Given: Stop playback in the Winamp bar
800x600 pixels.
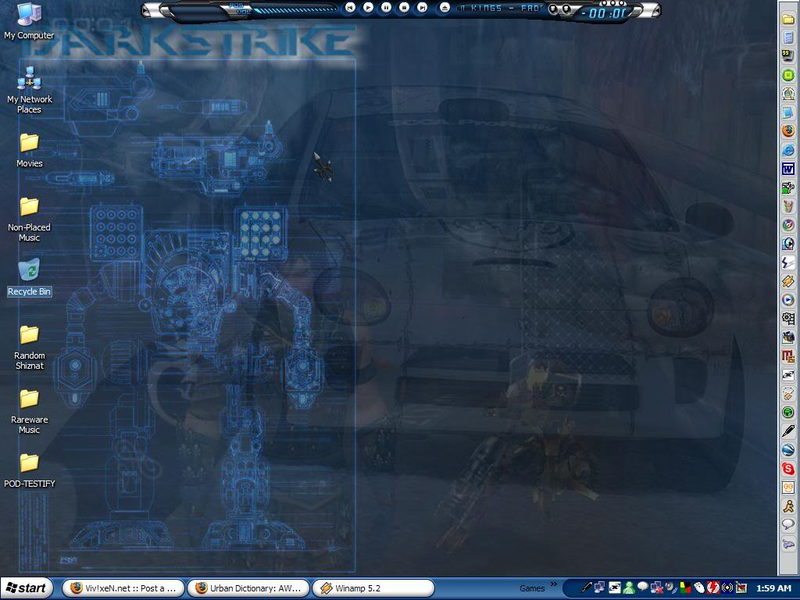Looking at the screenshot, I should click(404, 7).
